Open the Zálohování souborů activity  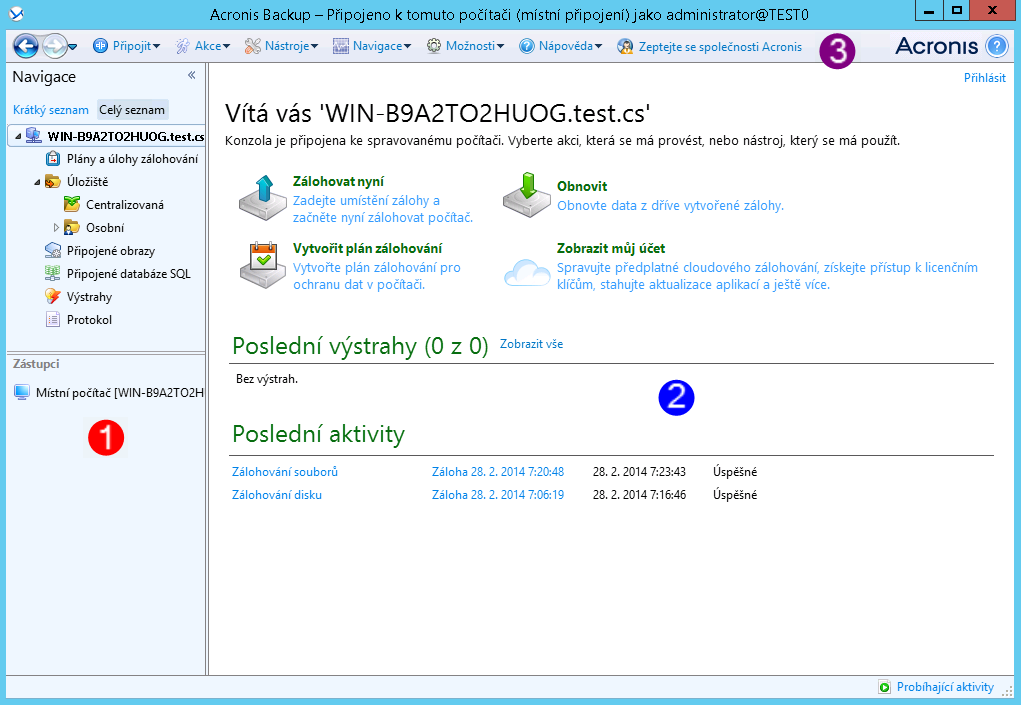pyautogui.click(x=285, y=472)
